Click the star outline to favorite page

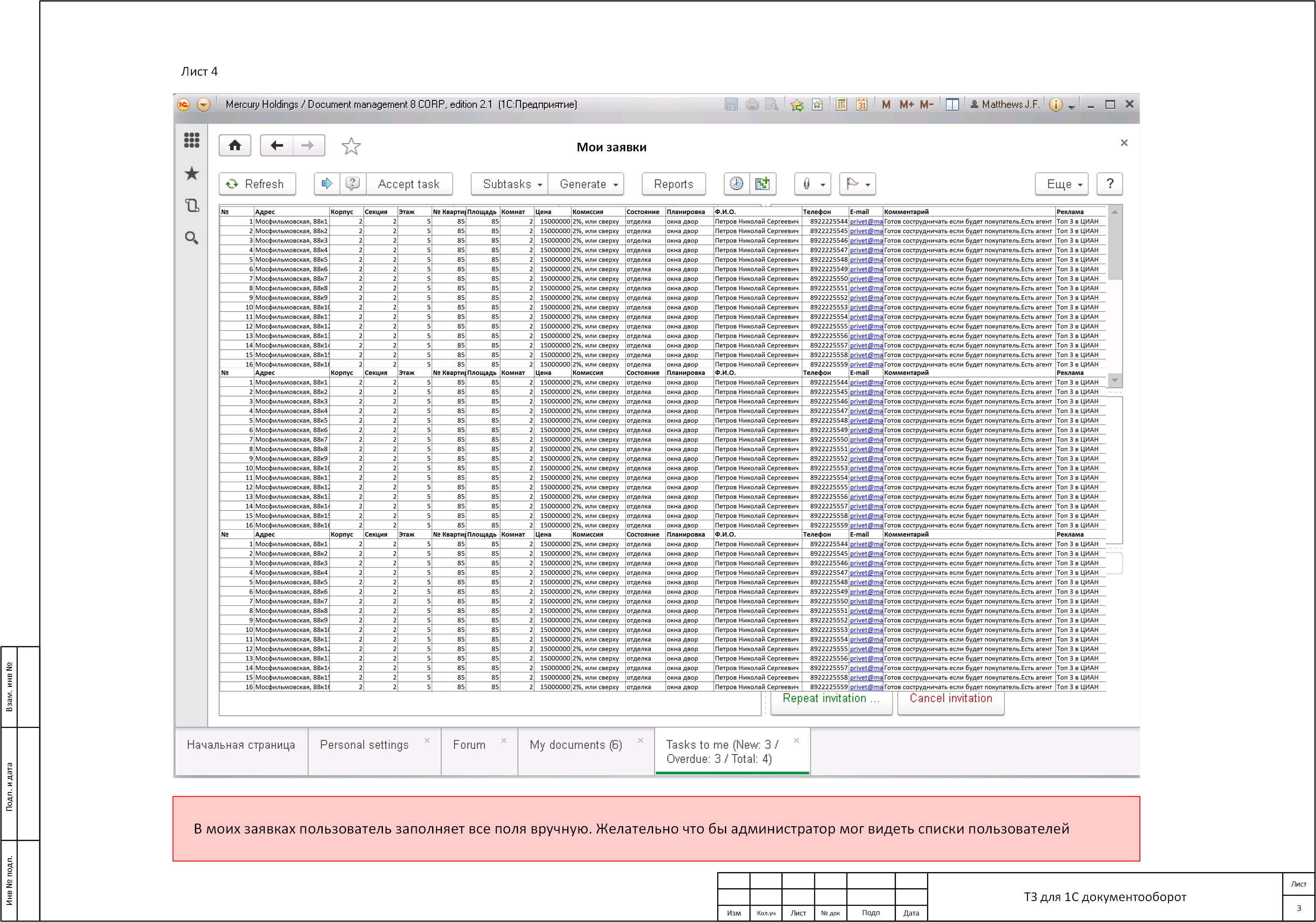351,146
